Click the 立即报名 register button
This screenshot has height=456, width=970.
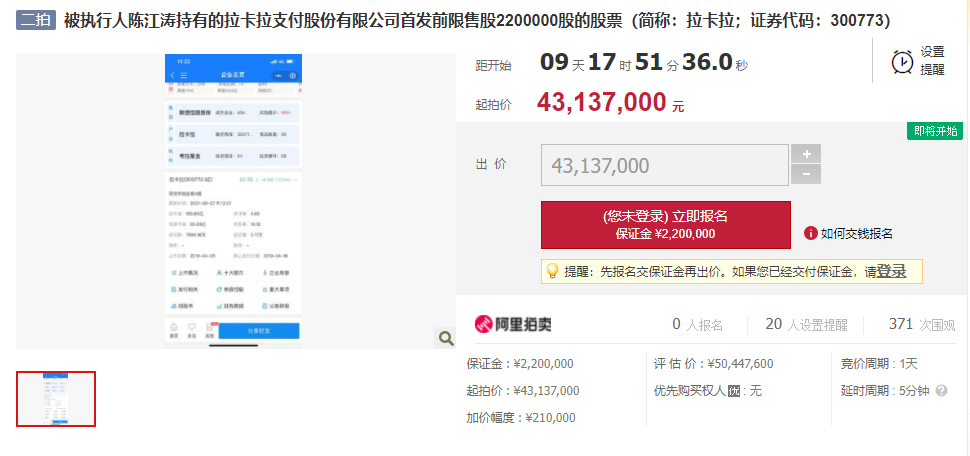pos(666,225)
